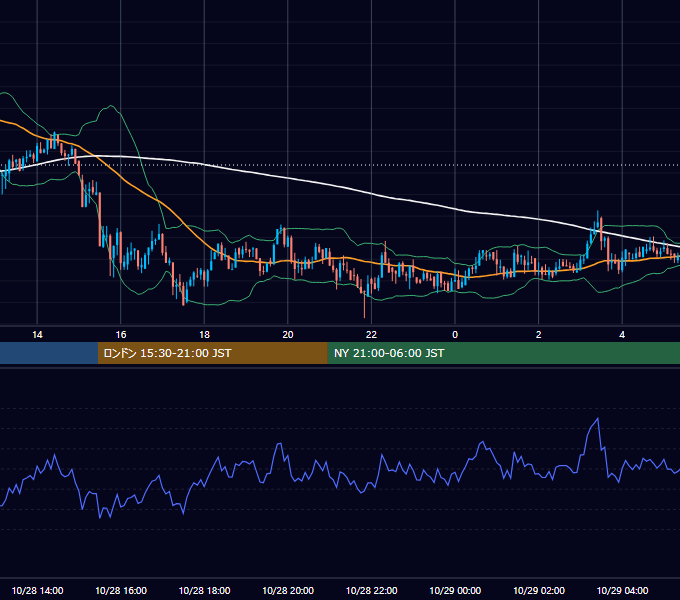Click the 4 hour axis label
This screenshot has width=680, height=600.
click(x=622, y=335)
